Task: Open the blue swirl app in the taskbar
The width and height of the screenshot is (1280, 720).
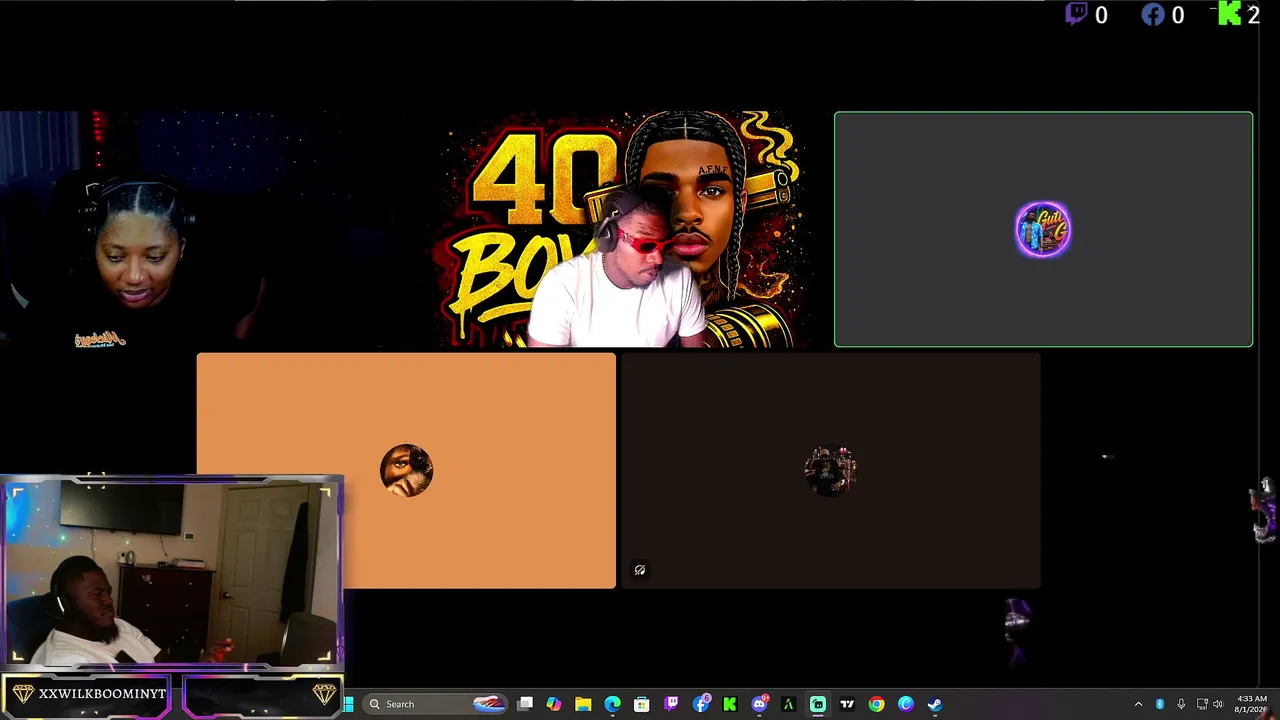Action: point(906,704)
